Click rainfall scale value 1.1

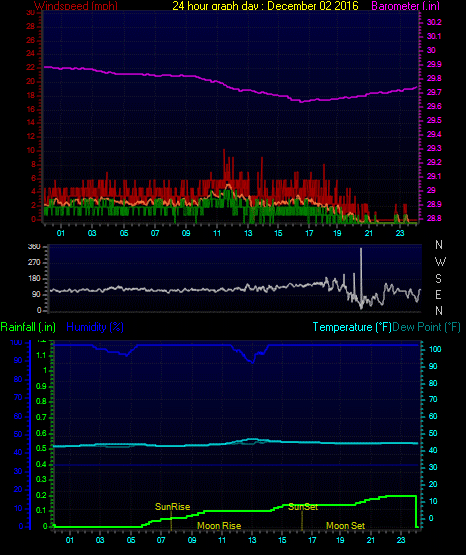coord(41,355)
